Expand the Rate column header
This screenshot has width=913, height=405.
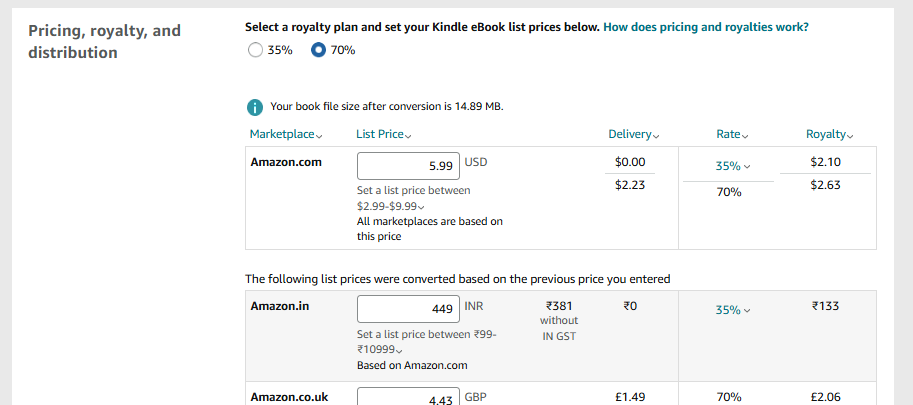[x=733, y=134]
